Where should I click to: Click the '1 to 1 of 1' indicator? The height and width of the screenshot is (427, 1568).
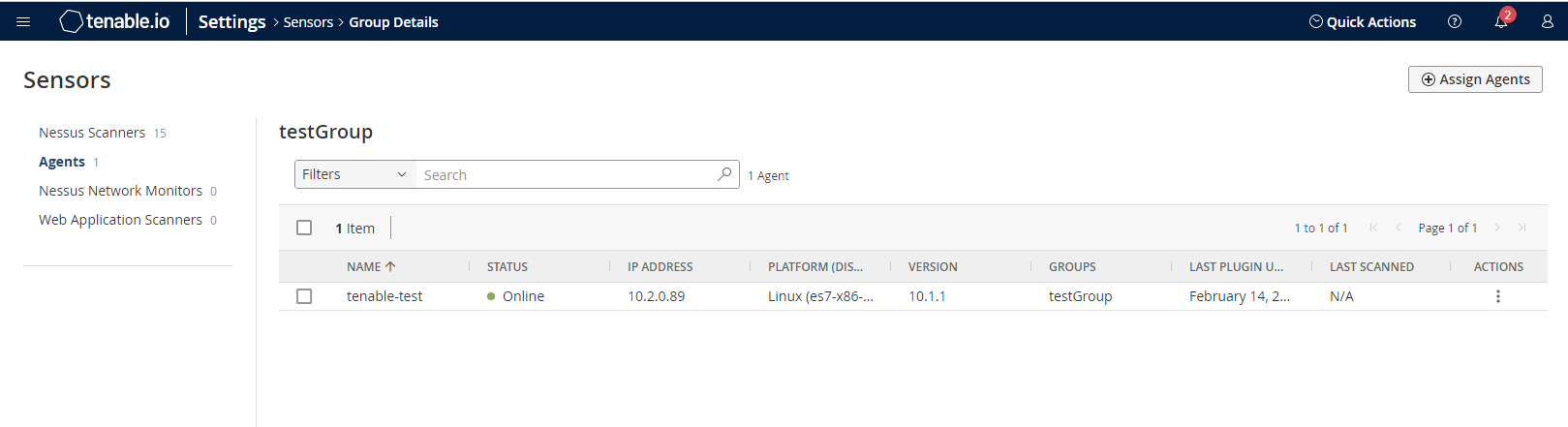tap(1321, 228)
